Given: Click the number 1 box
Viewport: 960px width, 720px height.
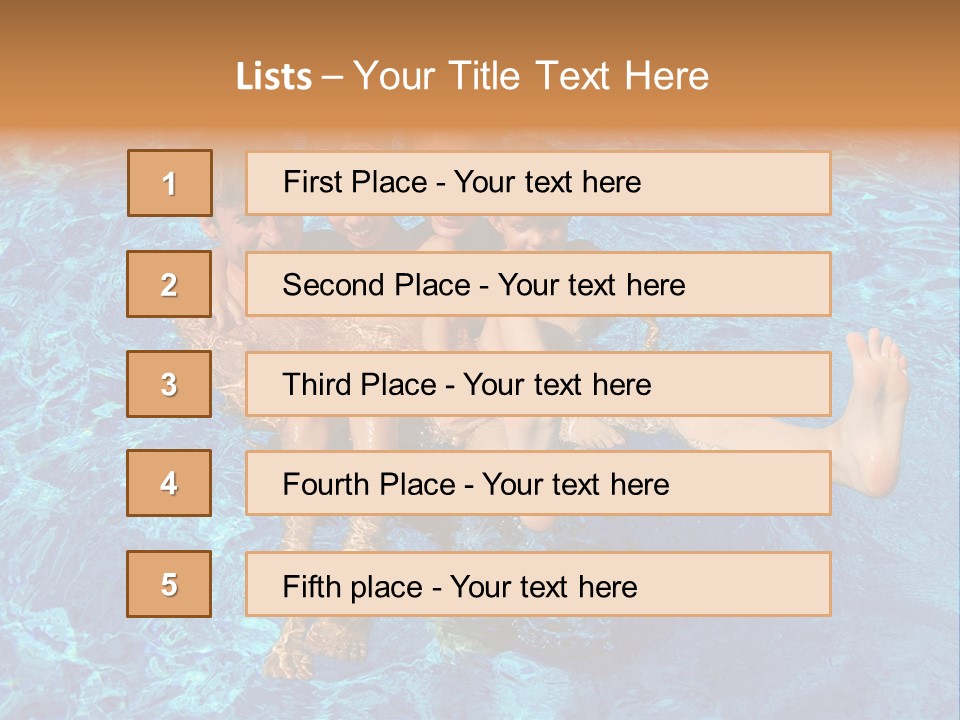Looking at the screenshot, I should pyautogui.click(x=170, y=183).
